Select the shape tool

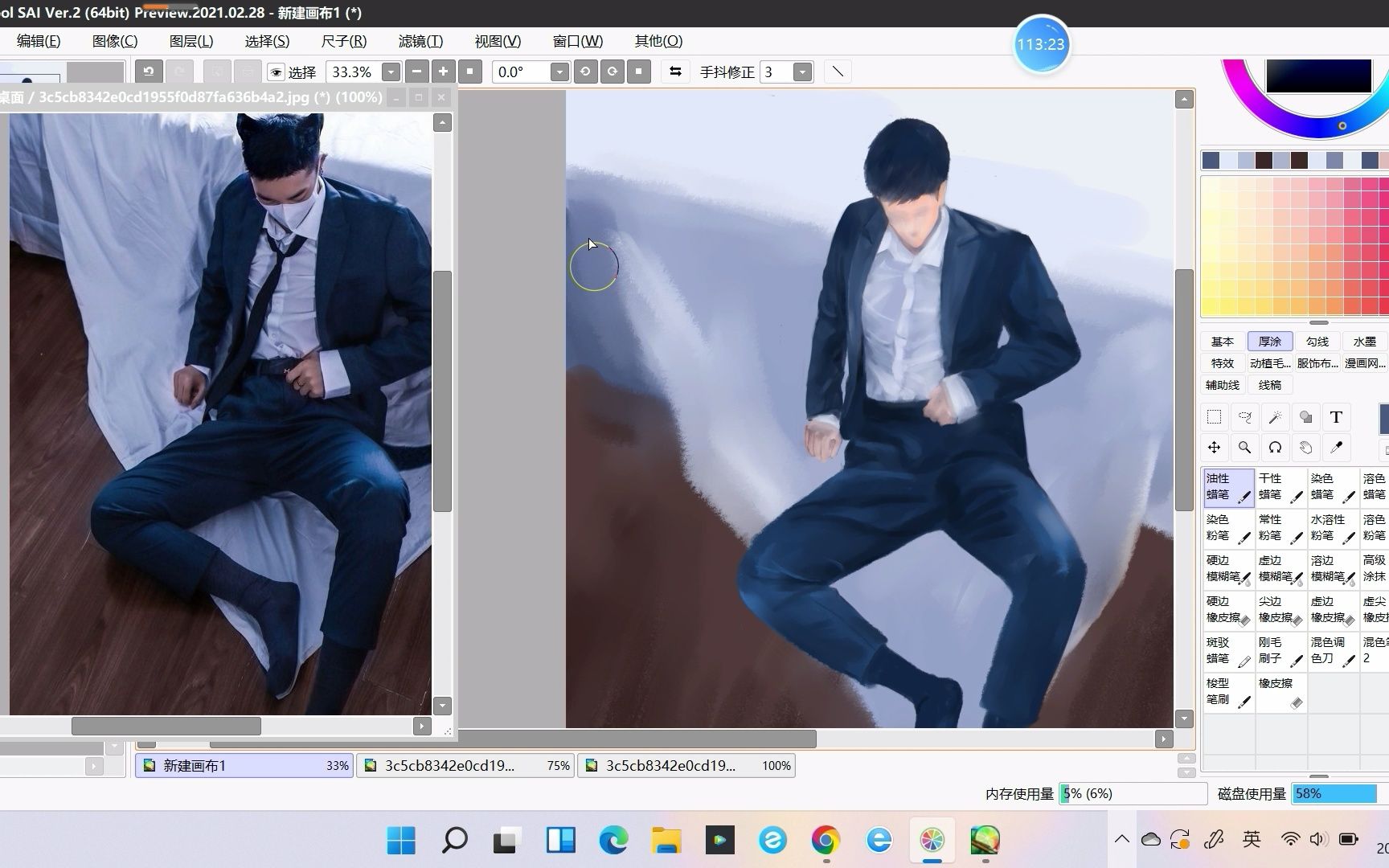click(1305, 416)
